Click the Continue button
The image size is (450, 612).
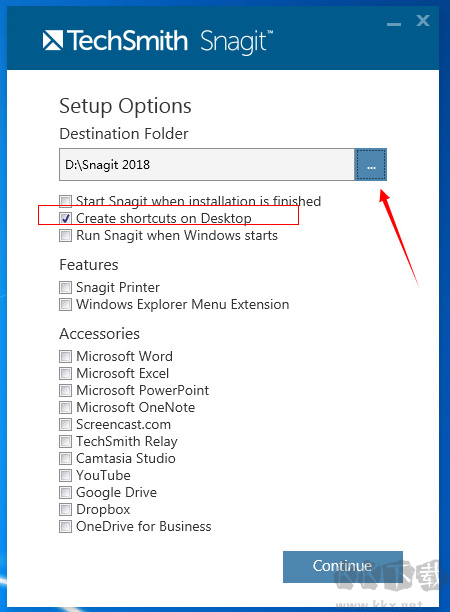(x=343, y=566)
